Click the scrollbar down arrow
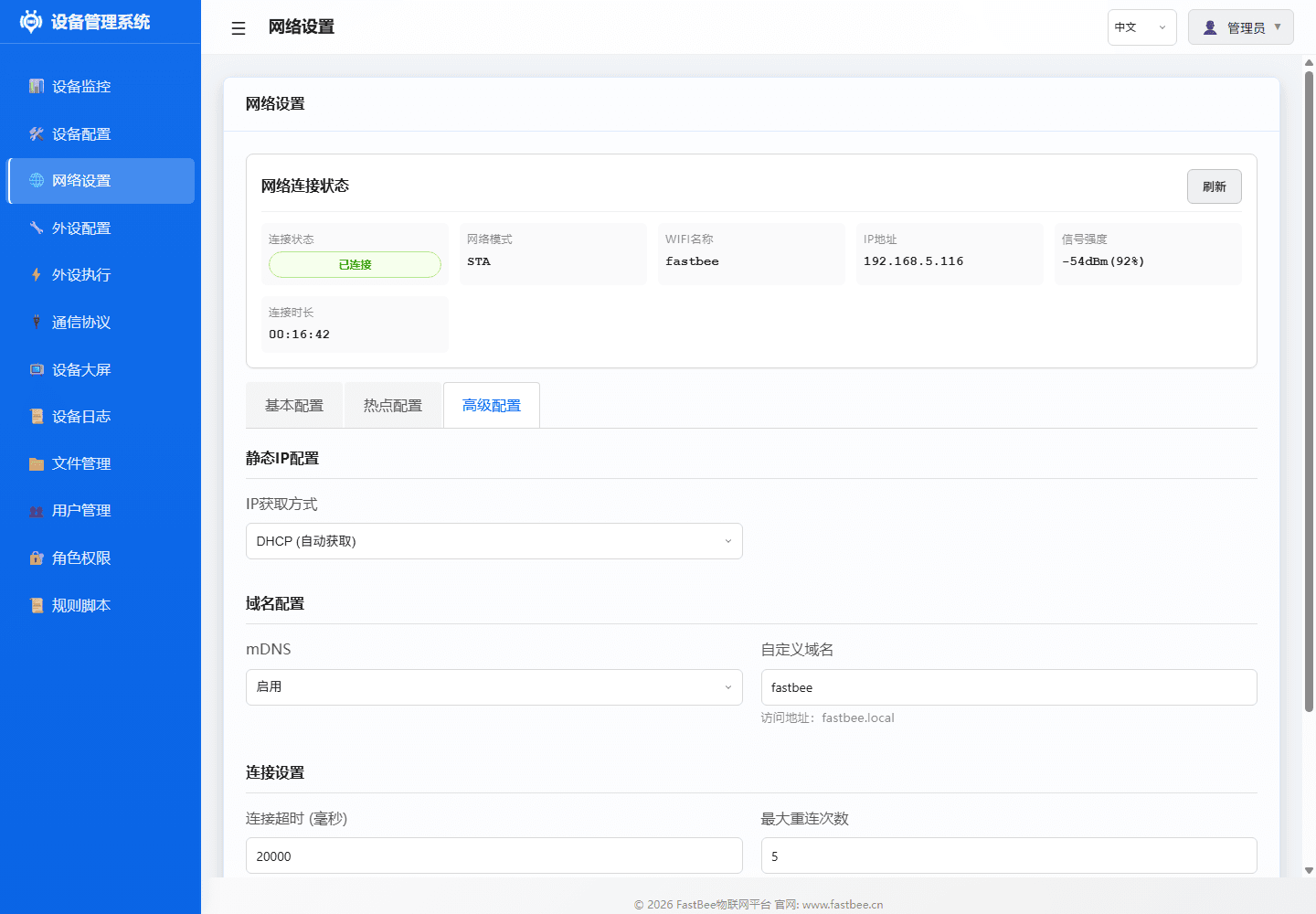The width and height of the screenshot is (1316, 914). coord(1309,871)
